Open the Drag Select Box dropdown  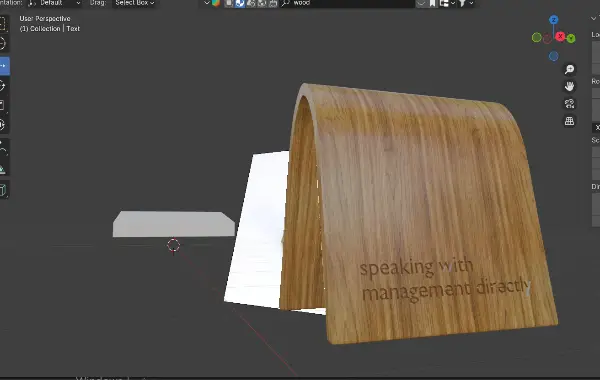click(135, 3)
